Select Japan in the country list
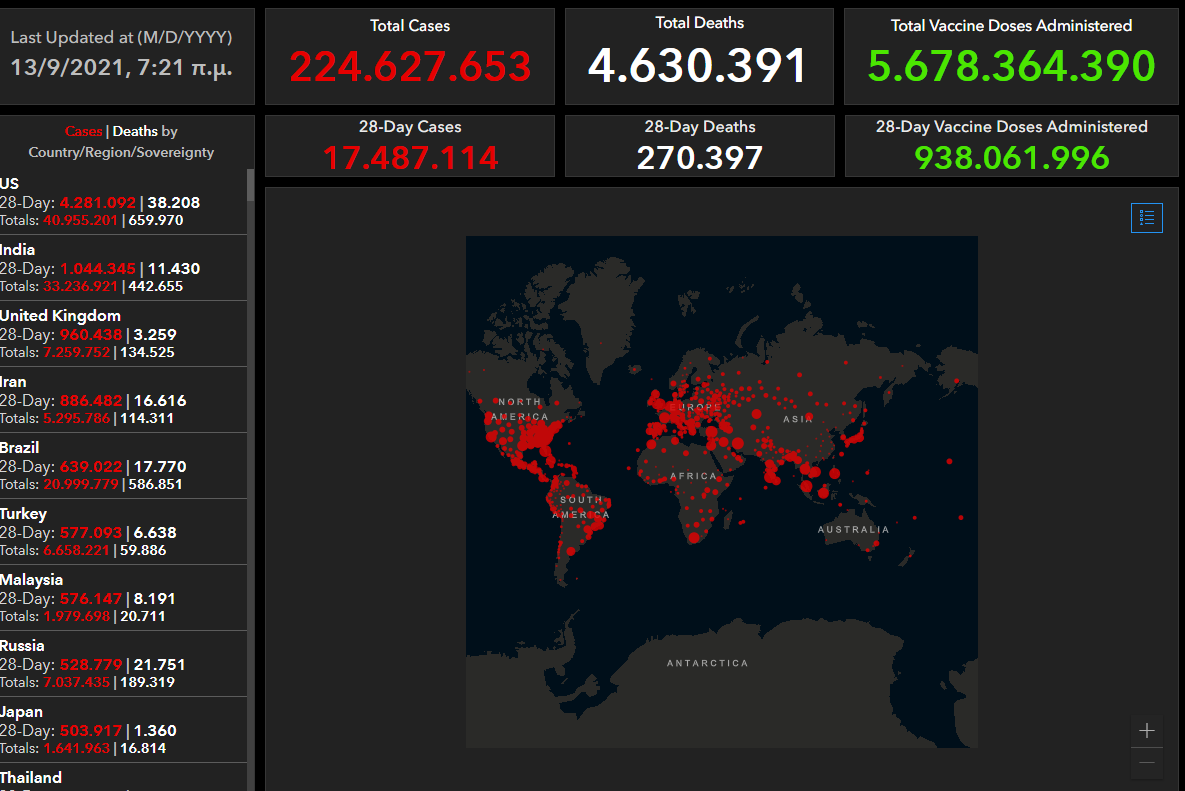Viewport: 1185px width, 791px height. (x=120, y=730)
